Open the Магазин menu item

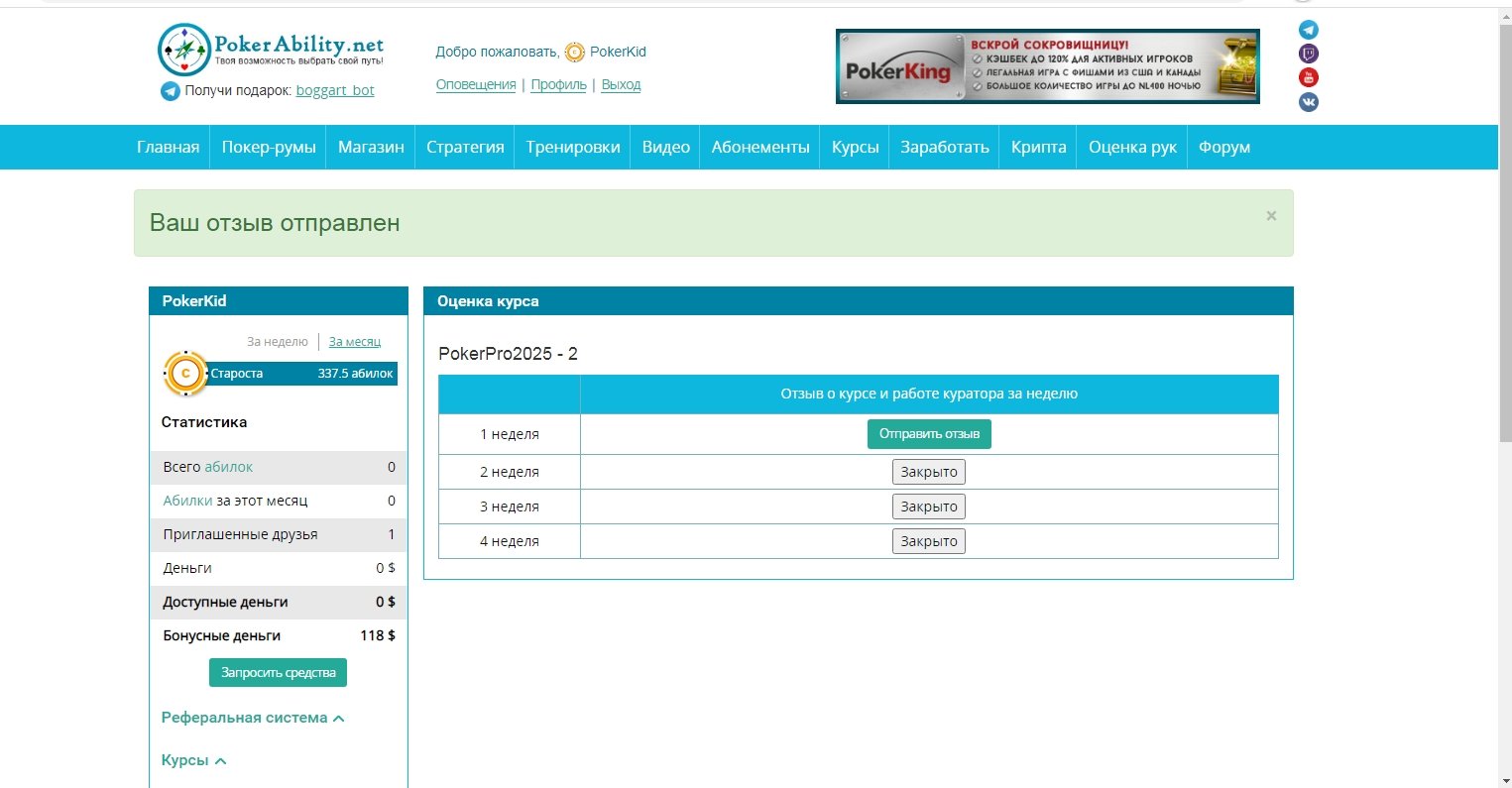(371, 147)
